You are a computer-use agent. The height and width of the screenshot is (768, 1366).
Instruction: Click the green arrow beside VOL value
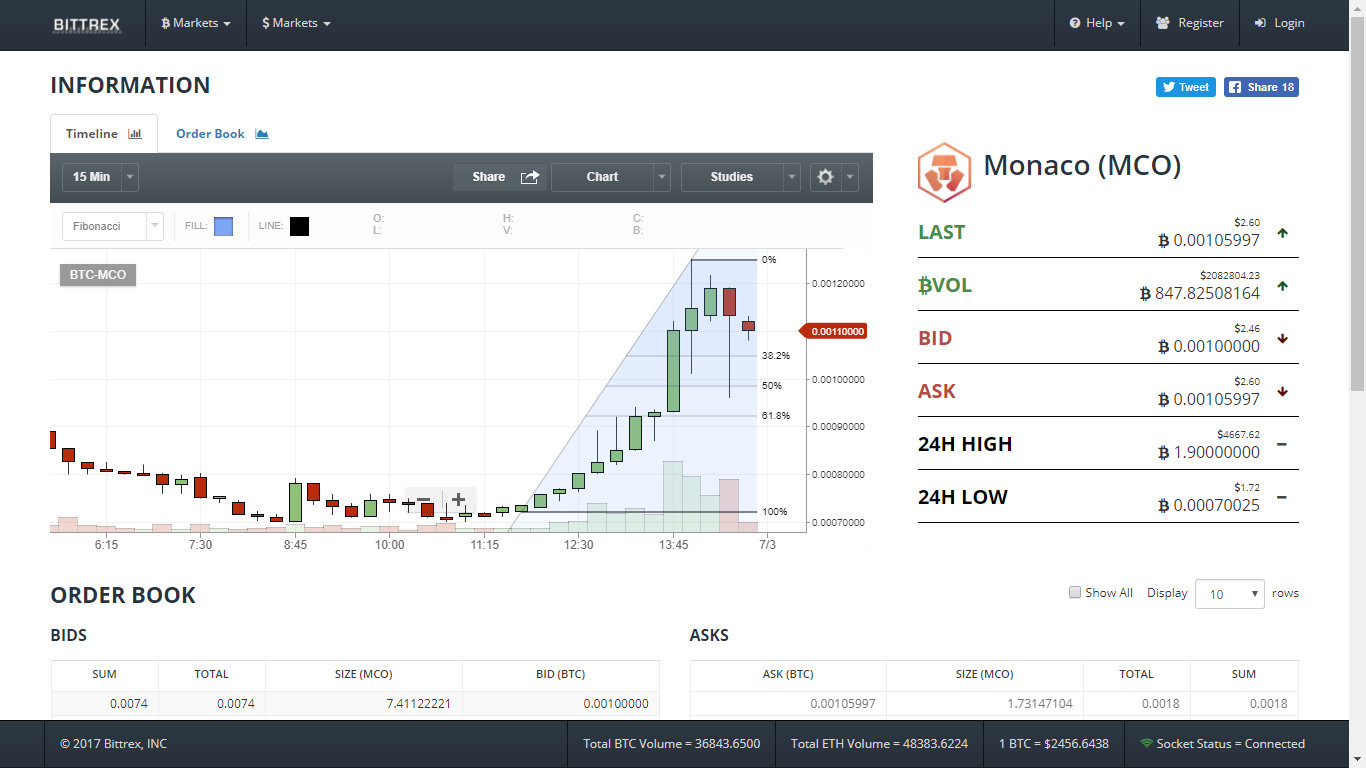pos(1282,286)
